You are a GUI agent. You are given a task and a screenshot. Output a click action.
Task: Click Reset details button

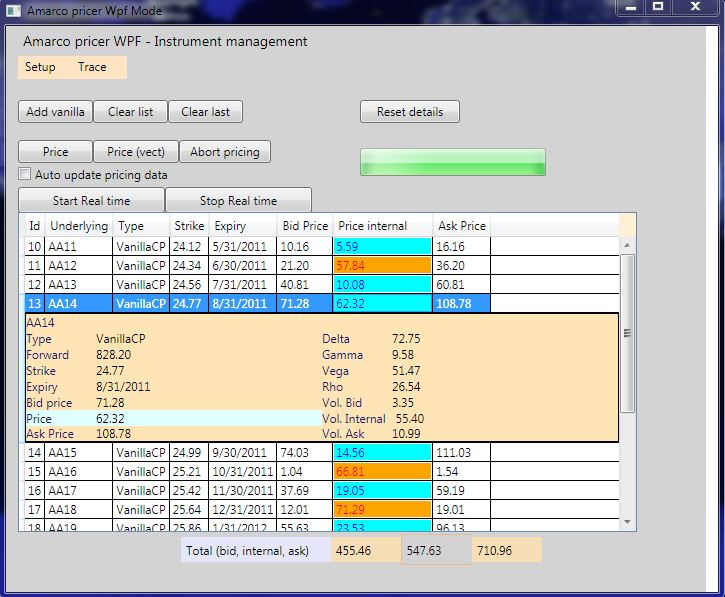[410, 112]
